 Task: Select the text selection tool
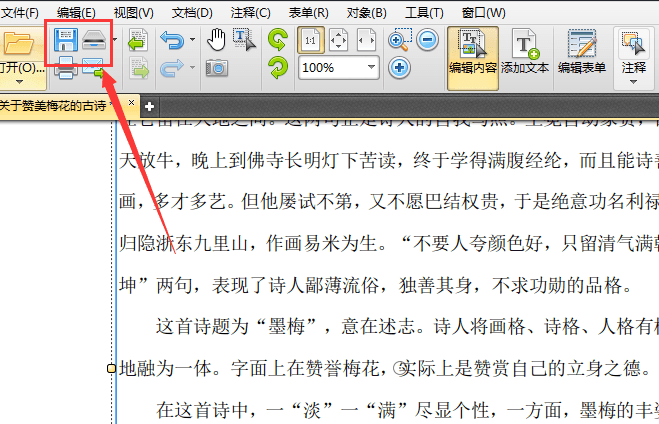[x=244, y=40]
